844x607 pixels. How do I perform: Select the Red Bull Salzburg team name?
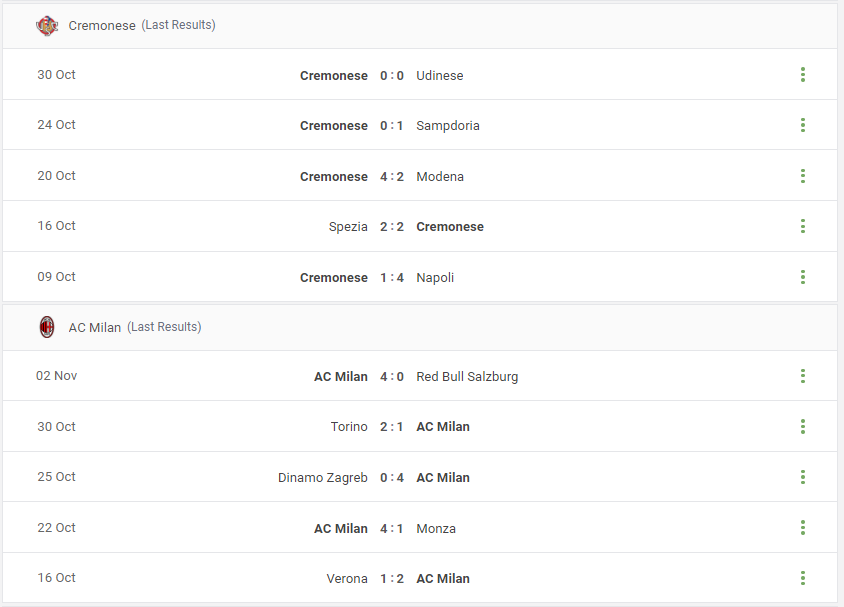467,377
